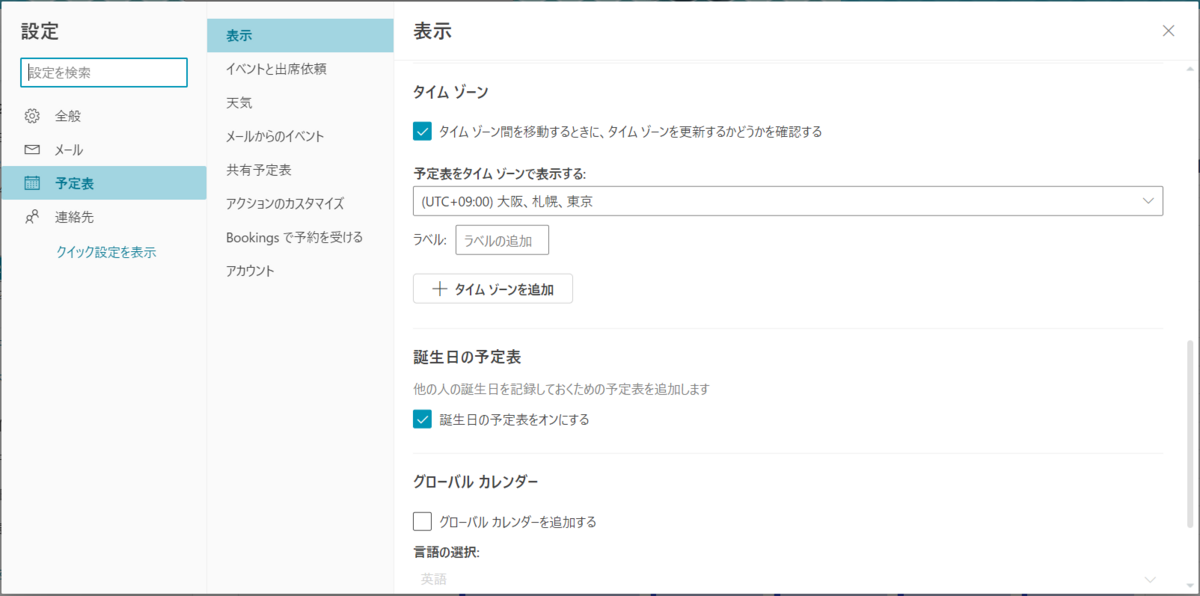Enable the グローバル カレンダーを追加する checkbox
Image resolution: width=1200 pixels, height=596 pixels.
click(x=422, y=521)
